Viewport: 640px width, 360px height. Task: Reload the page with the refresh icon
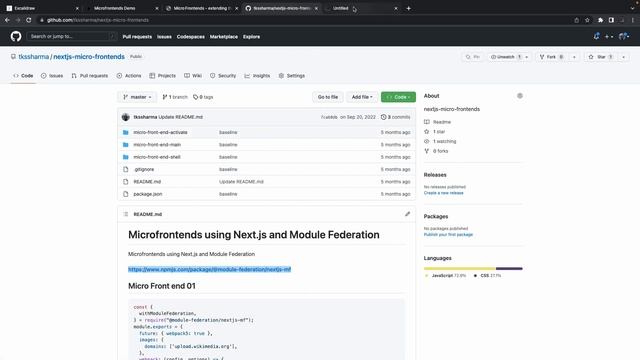point(29,20)
